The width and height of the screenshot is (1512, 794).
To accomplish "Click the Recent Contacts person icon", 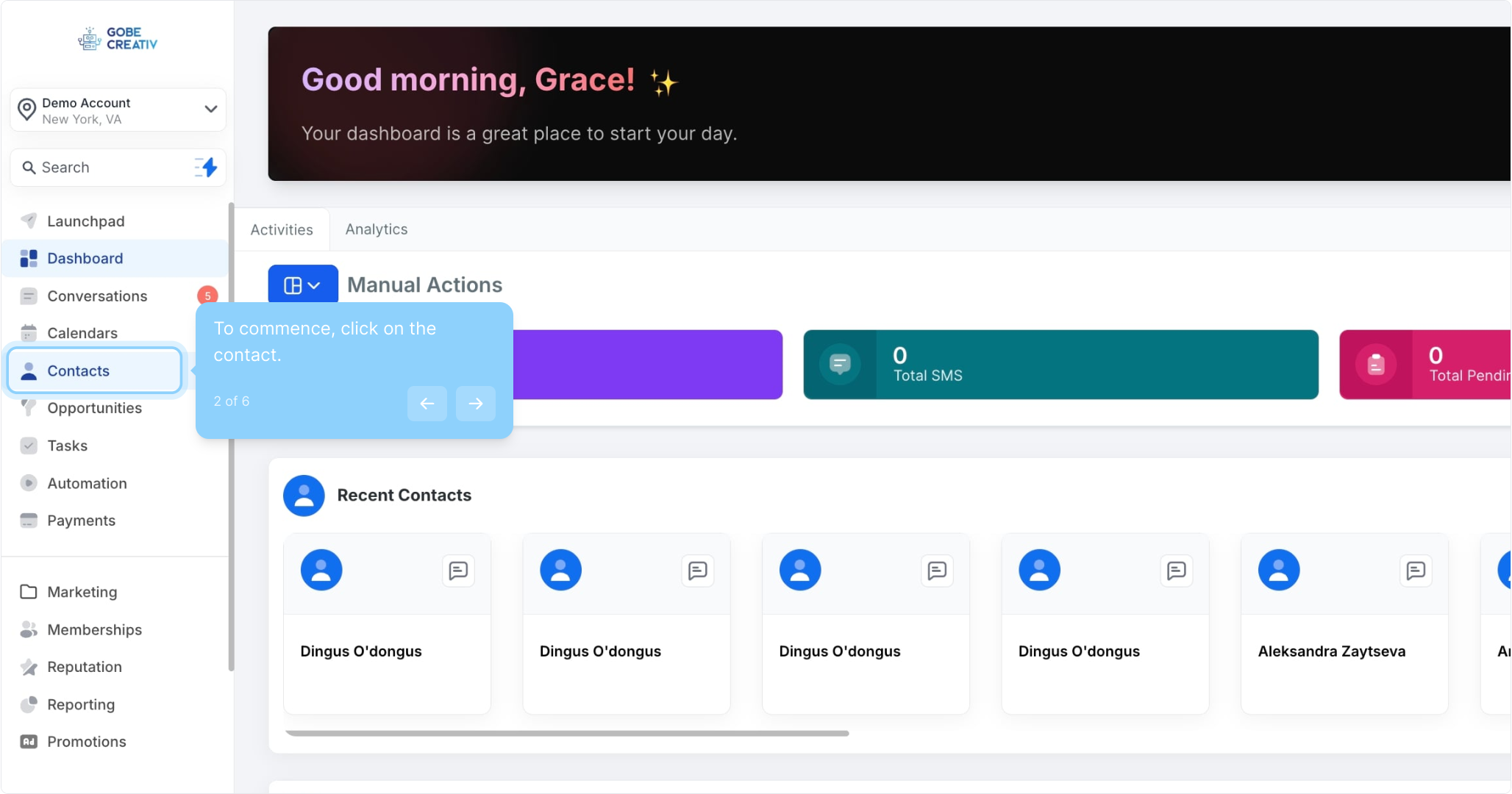I will point(304,496).
